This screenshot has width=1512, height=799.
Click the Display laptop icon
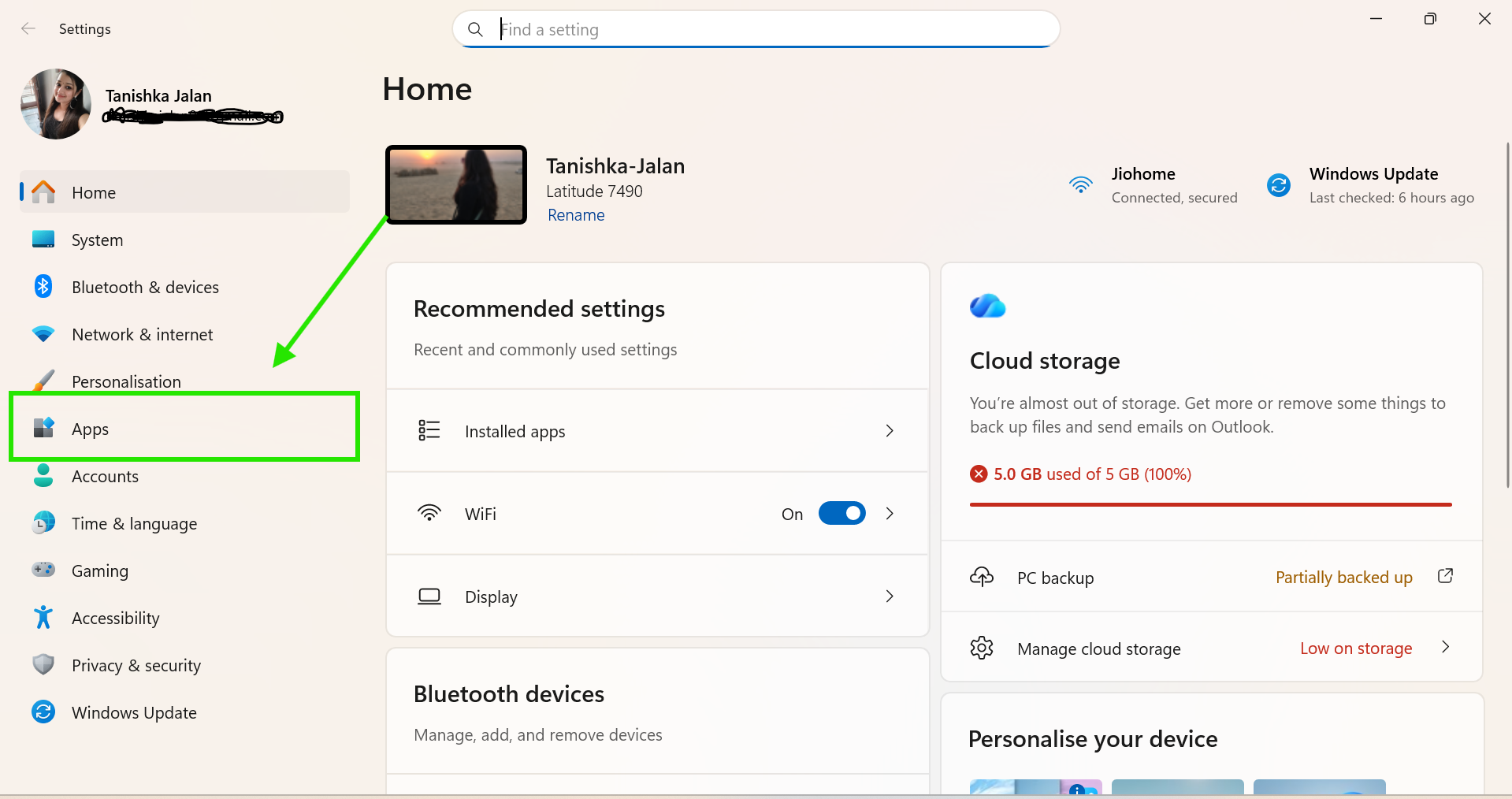(429, 596)
